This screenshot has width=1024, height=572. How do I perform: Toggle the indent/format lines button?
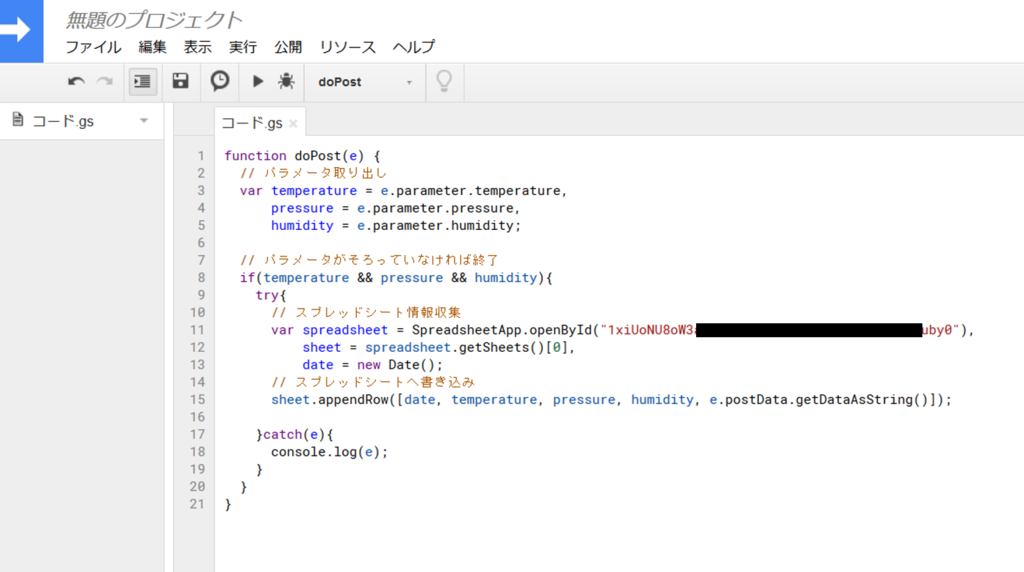pyautogui.click(x=142, y=82)
